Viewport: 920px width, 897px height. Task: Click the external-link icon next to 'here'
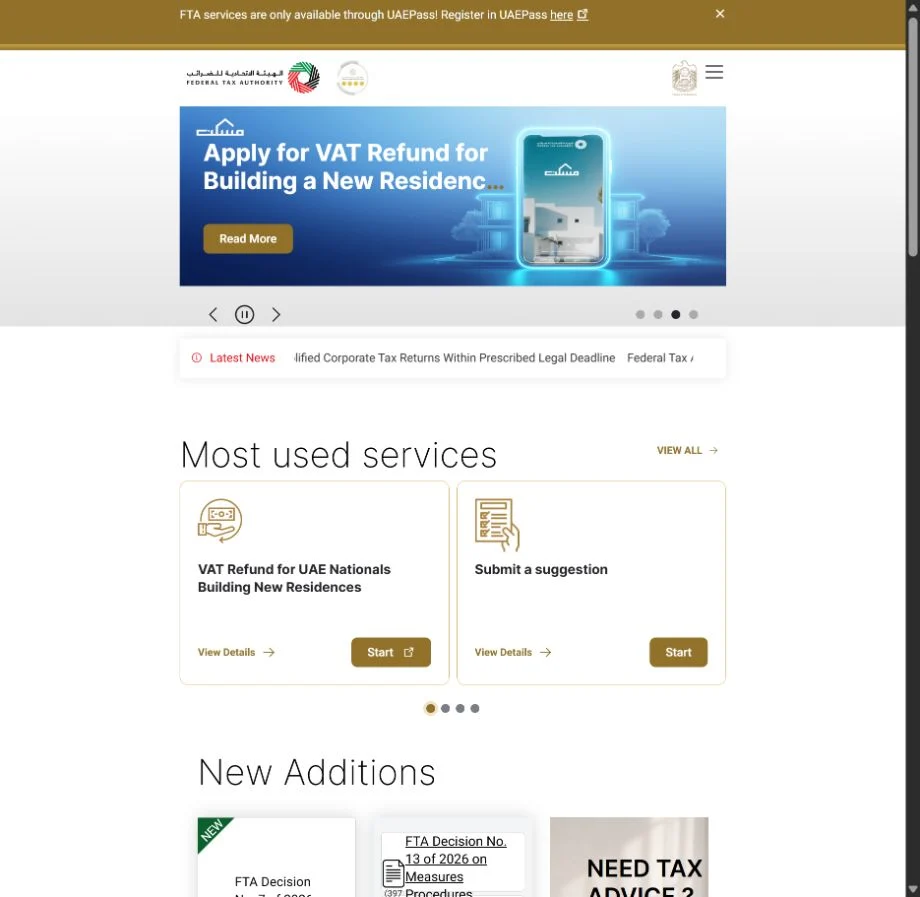pyautogui.click(x=583, y=15)
